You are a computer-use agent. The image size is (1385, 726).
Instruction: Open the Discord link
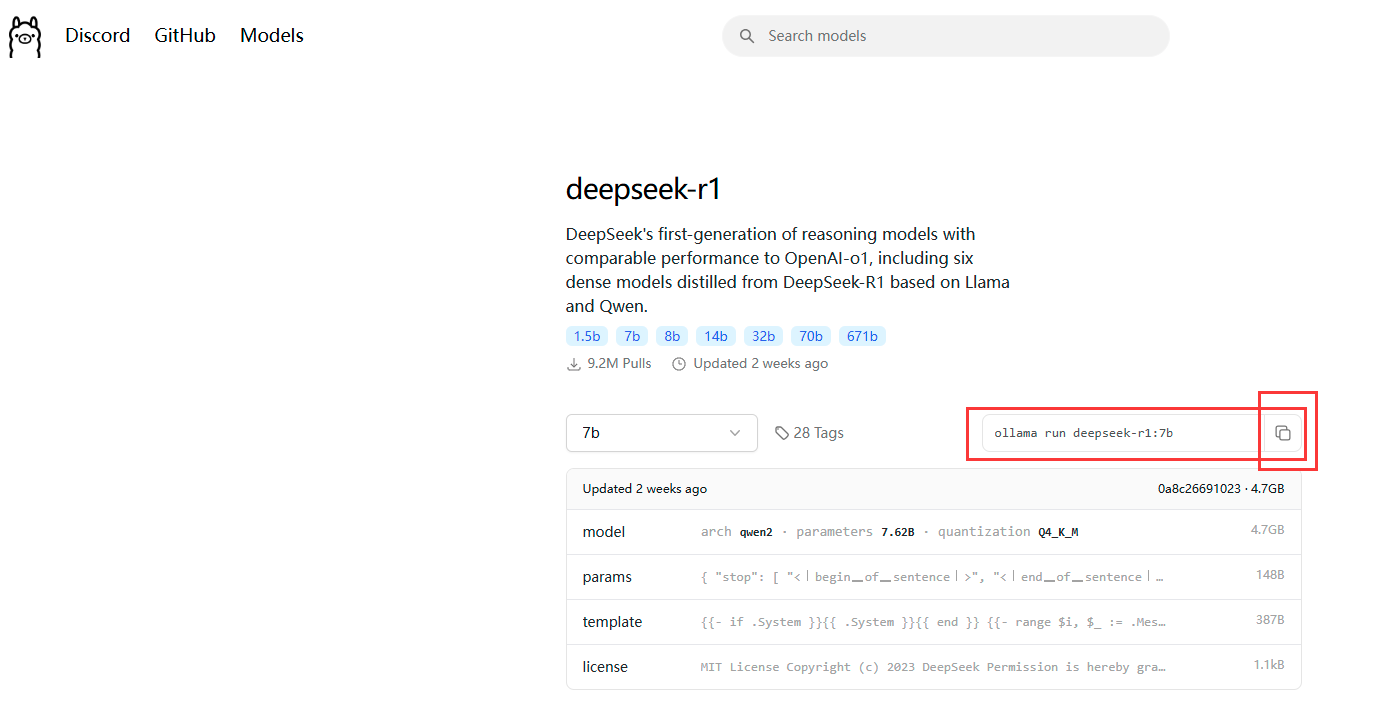[97, 35]
